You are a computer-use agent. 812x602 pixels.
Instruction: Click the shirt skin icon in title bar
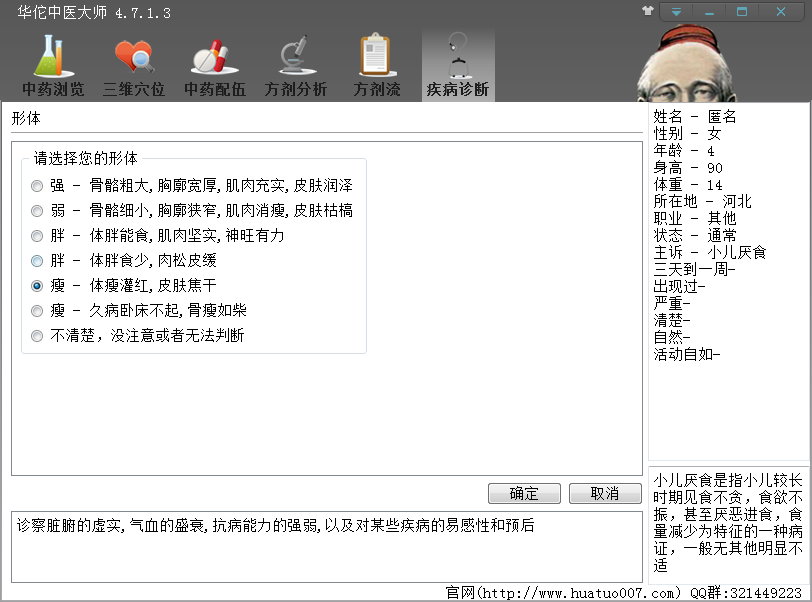[648, 12]
